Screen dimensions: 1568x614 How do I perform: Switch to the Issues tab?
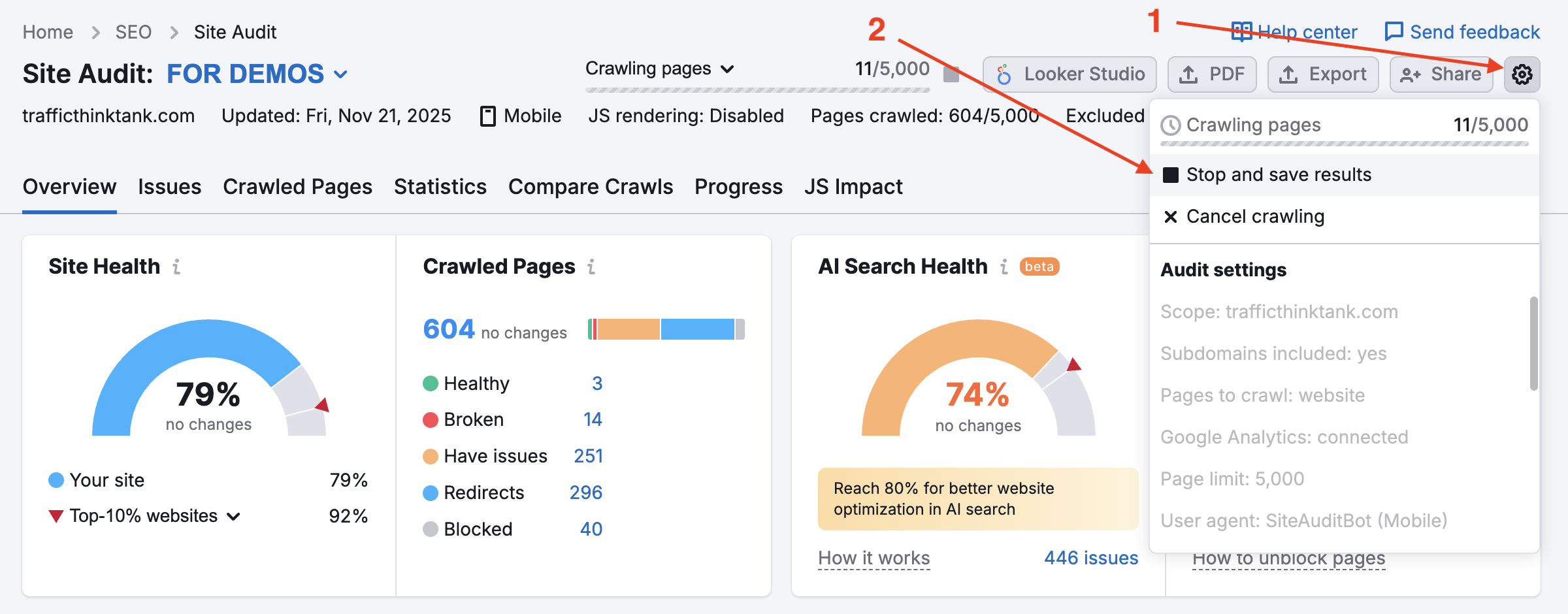click(x=169, y=187)
